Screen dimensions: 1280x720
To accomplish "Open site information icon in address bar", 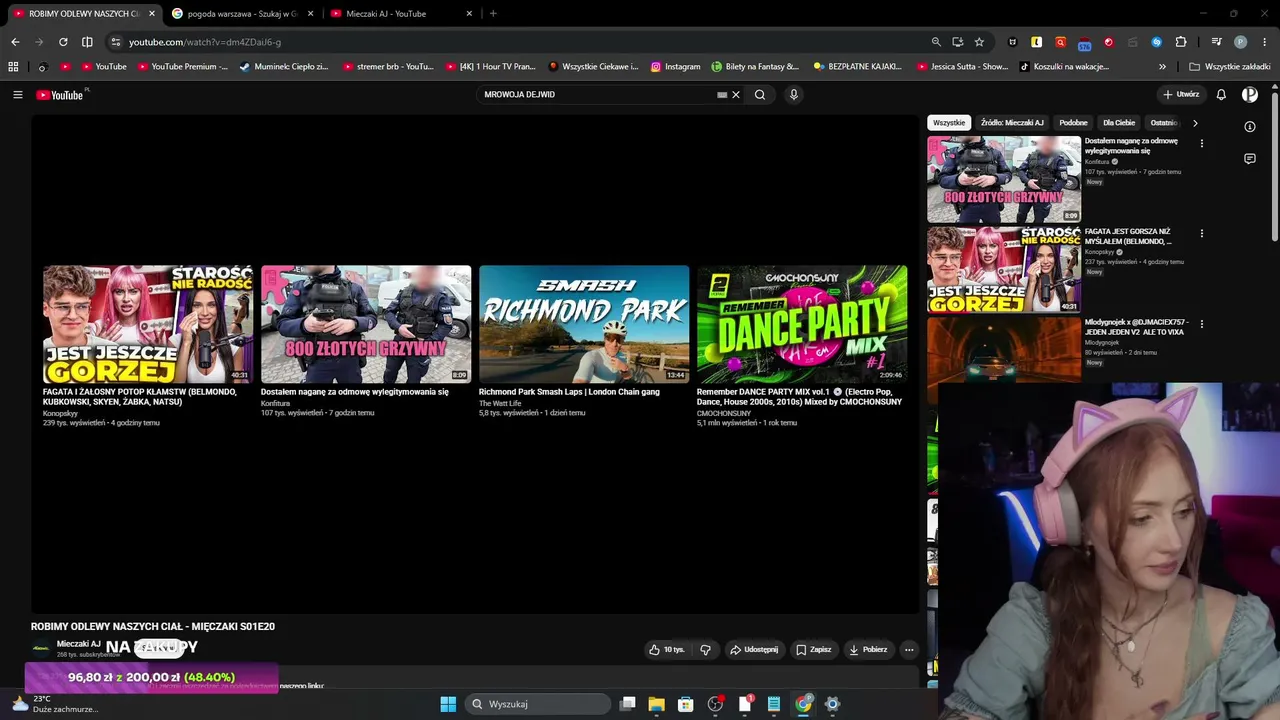I will (116, 42).
